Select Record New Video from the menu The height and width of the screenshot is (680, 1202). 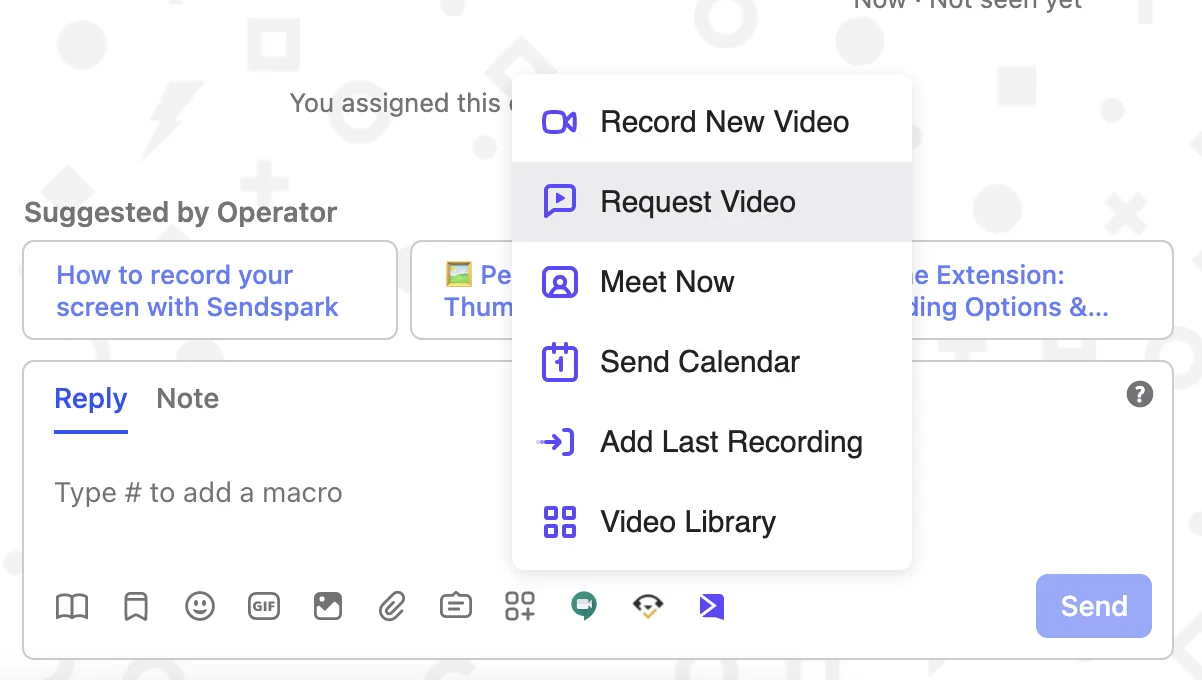click(x=711, y=122)
